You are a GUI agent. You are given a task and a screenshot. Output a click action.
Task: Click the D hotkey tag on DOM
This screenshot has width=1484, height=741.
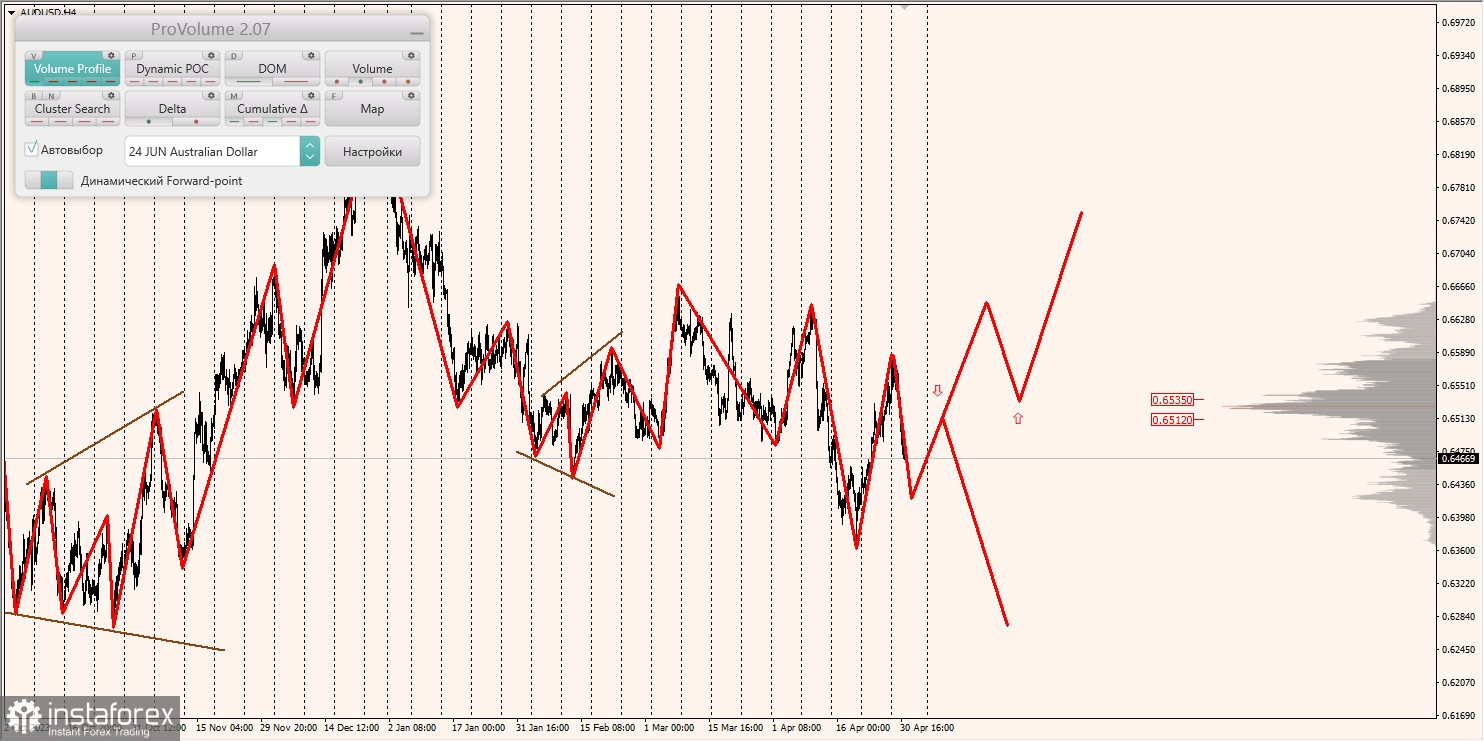[x=235, y=56]
